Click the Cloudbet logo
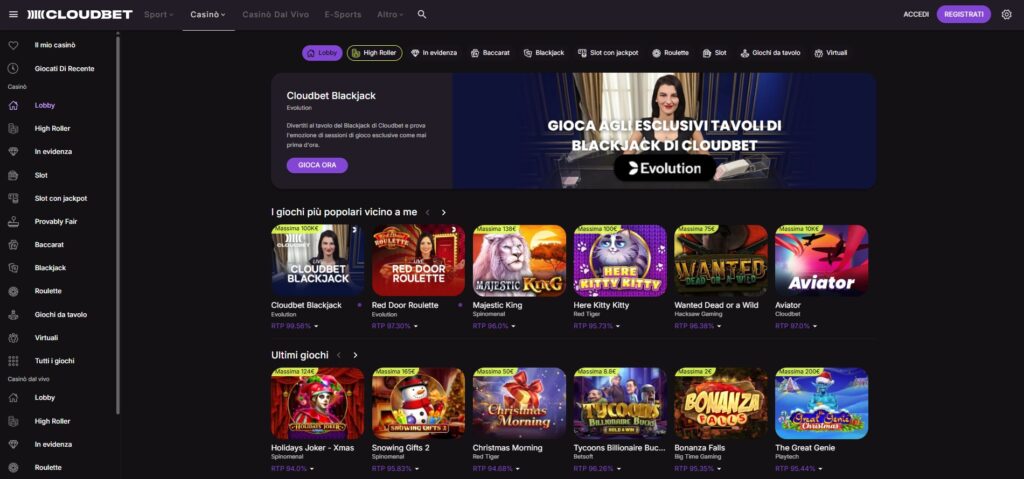The width and height of the screenshot is (1024, 479). [80, 14]
